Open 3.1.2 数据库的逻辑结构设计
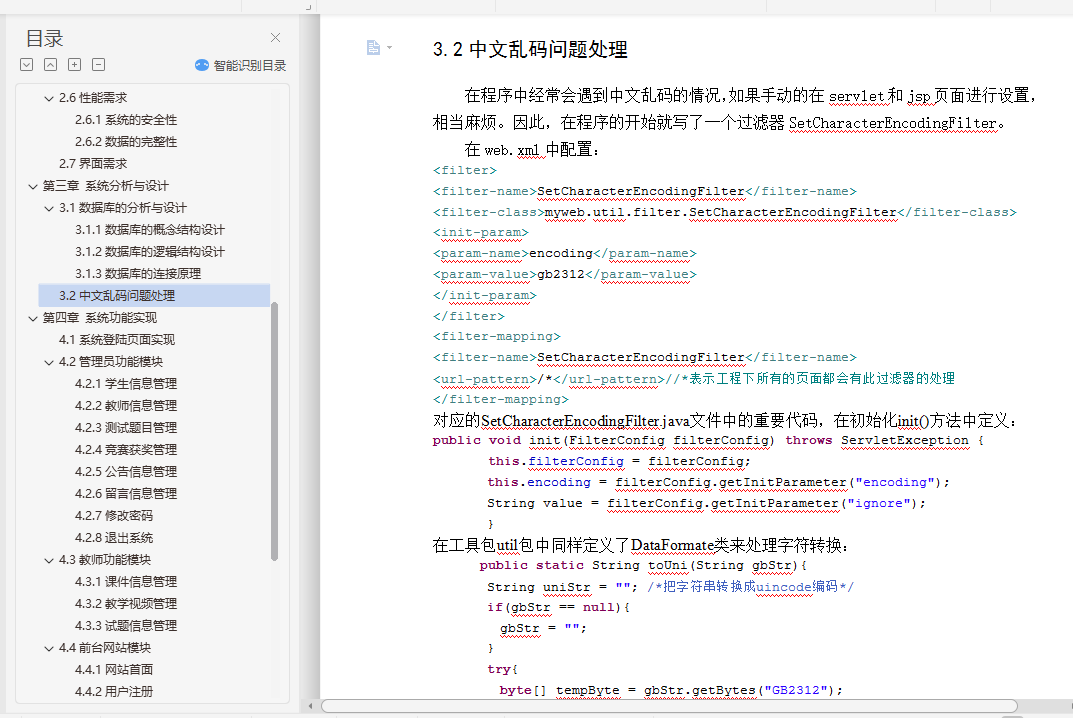This screenshot has width=1073, height=718. [150, 252]
